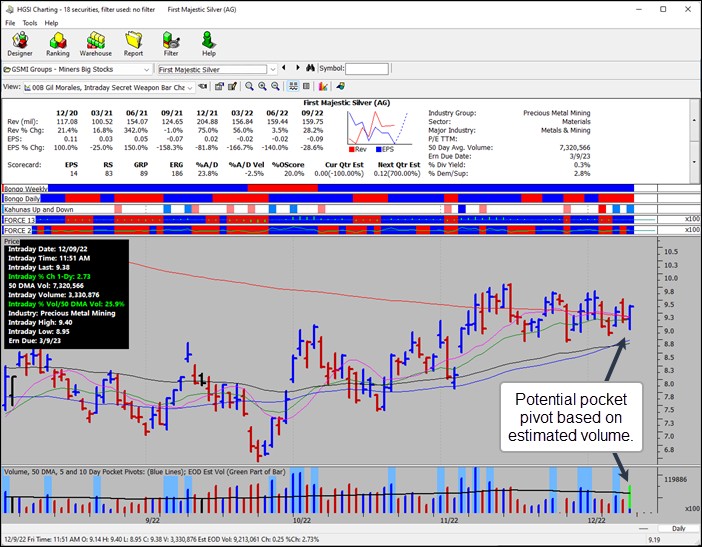
Task: Open the Filter tool
Action: pyautogui.click(x=171, y=44)
